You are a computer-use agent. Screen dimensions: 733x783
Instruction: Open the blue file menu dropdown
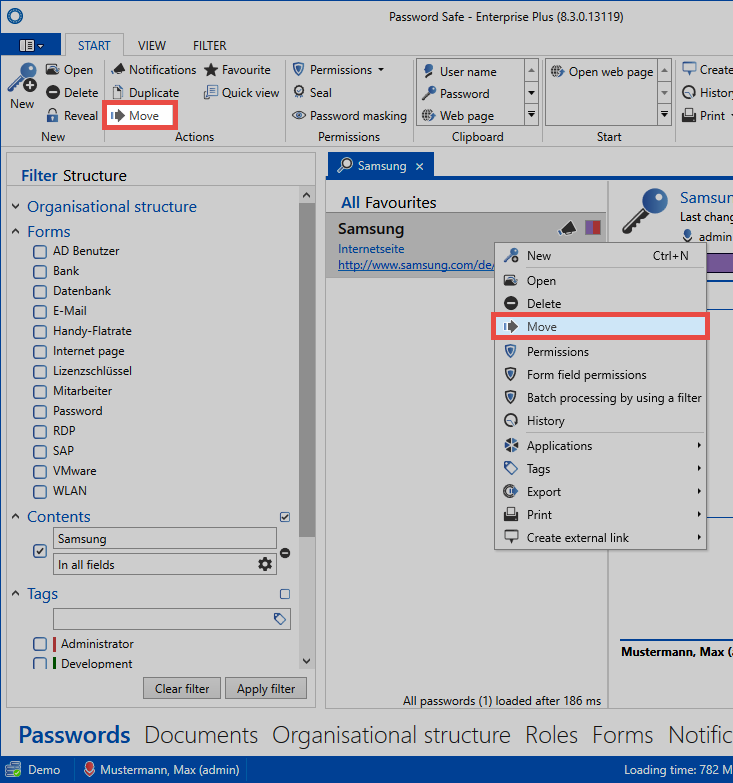[31, 45]
